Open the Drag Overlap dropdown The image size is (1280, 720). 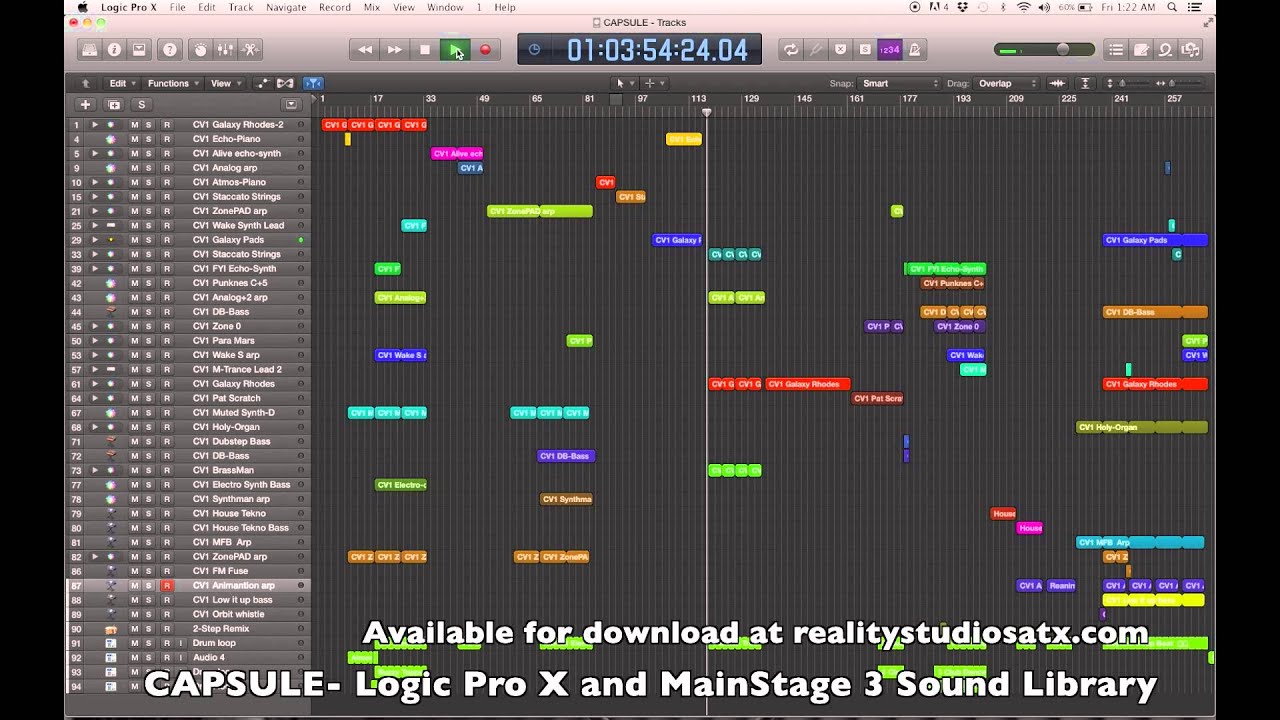tap(1007, 83)
